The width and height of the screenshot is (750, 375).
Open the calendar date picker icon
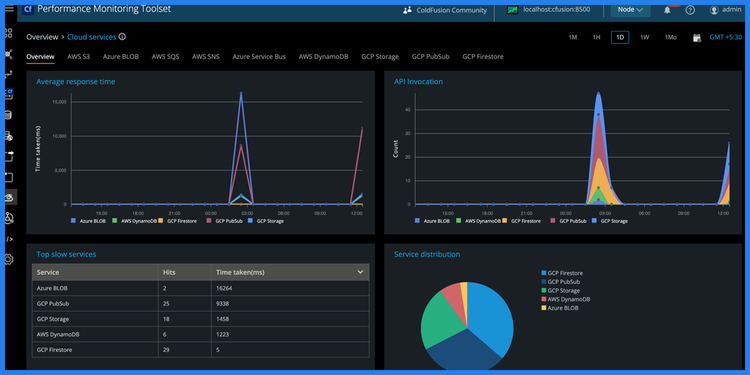[696, 38]
